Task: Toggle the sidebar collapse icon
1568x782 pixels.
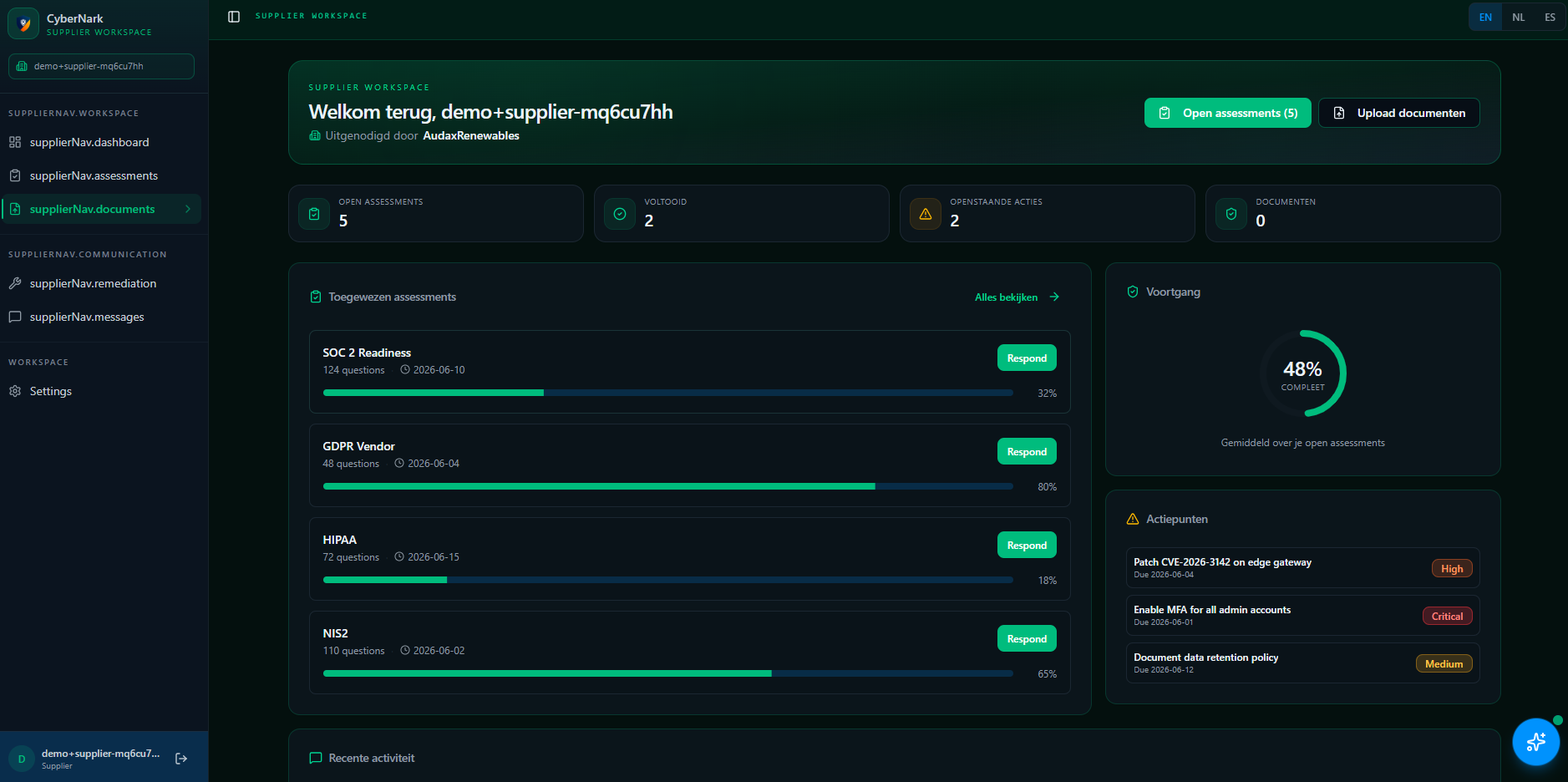Action: coord(234,17)
